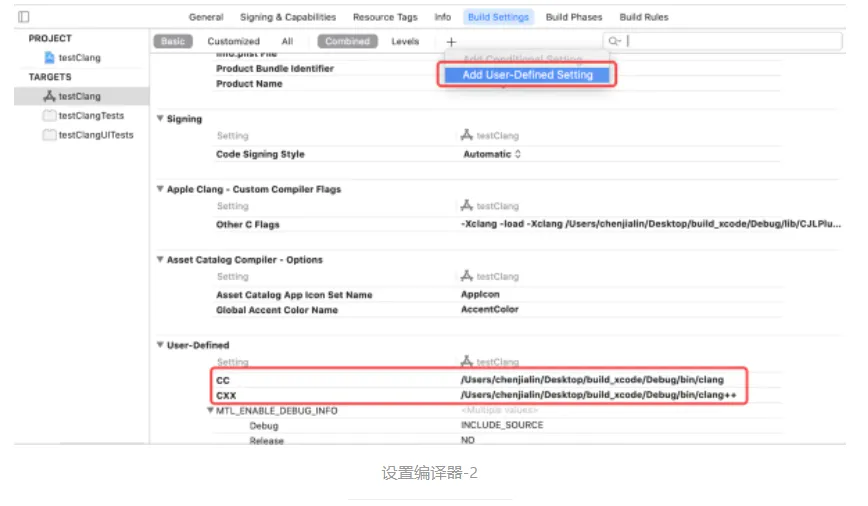Image resolution: width=868 pixels, height=506 pixels.
Task: Select testClang target in sidebar
Action: click(81, 96)
